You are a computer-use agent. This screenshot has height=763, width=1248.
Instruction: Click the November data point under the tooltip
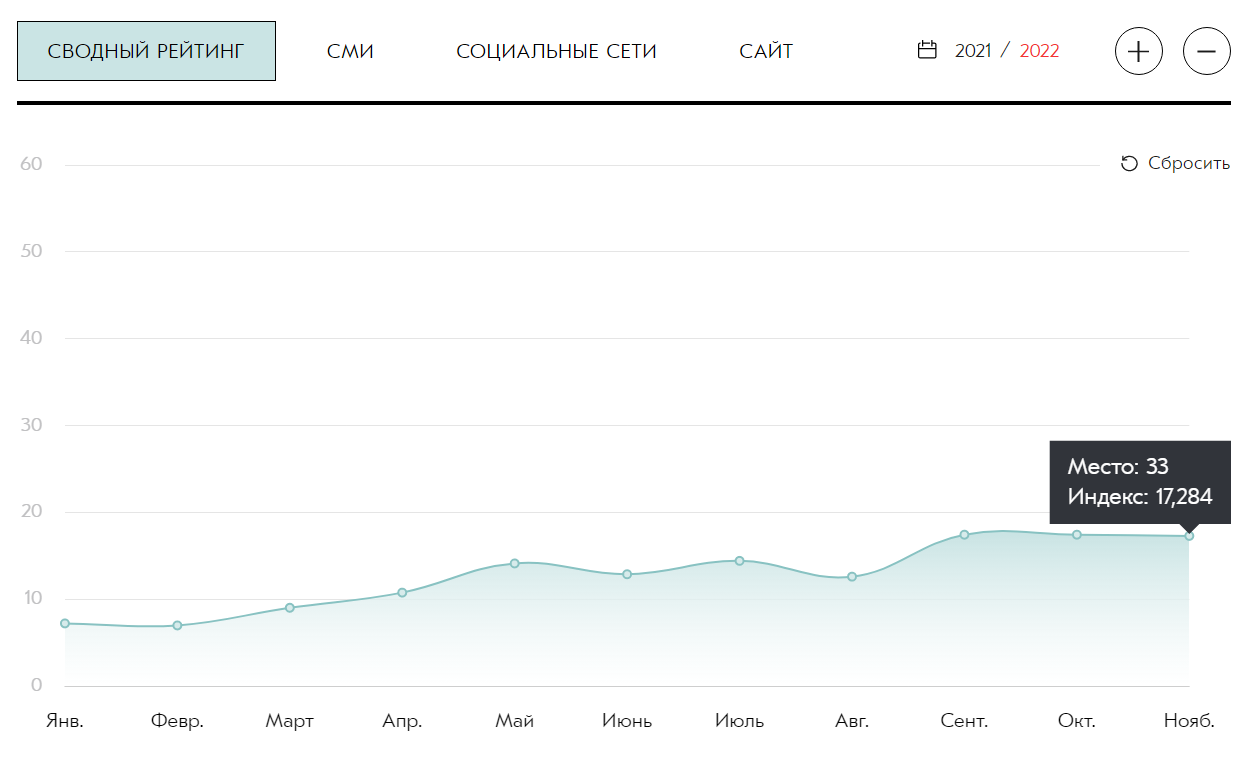click(x=1189, y=536)
